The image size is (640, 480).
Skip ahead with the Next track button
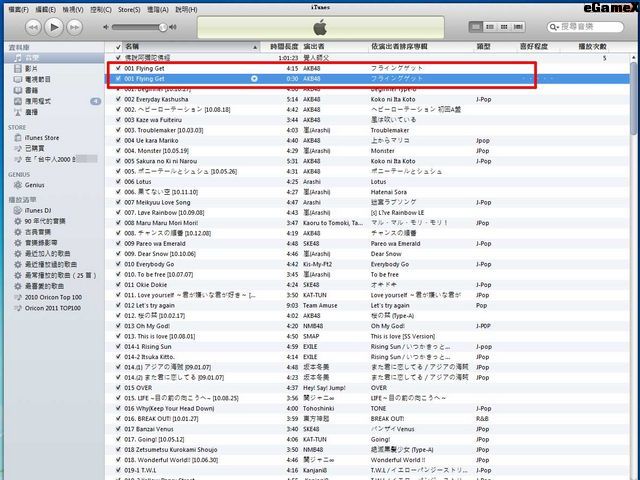pos(74,27)
